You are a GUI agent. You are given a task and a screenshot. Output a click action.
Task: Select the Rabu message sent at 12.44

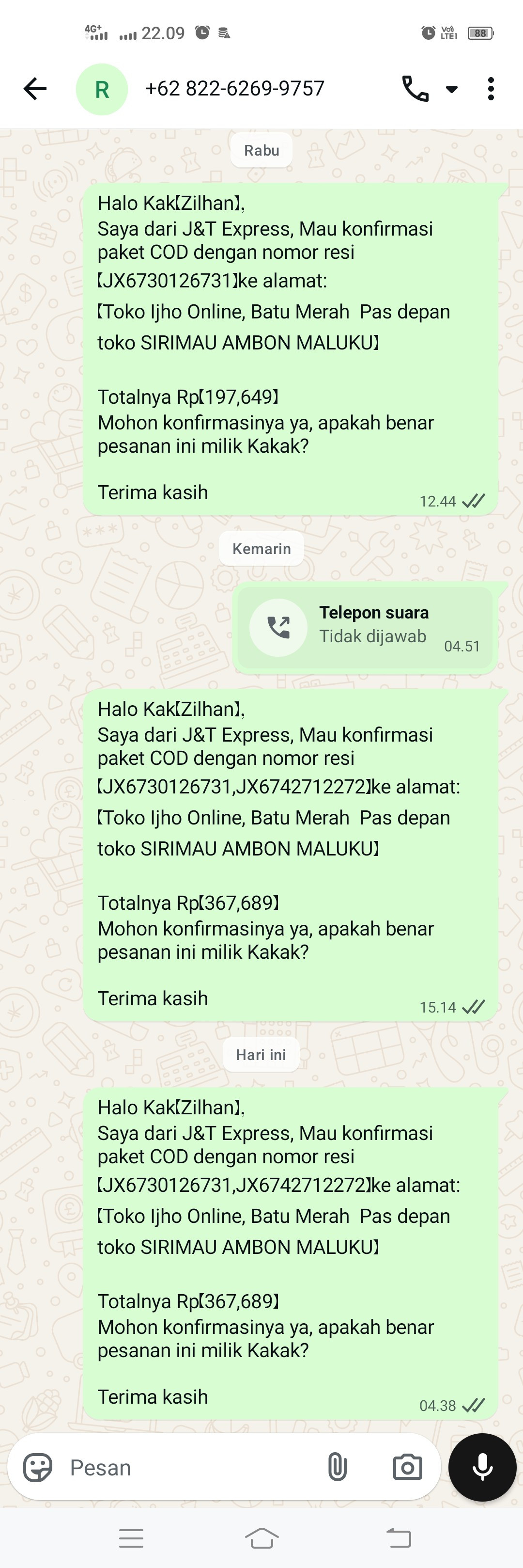pyautogui.click(x=291, y=349)
